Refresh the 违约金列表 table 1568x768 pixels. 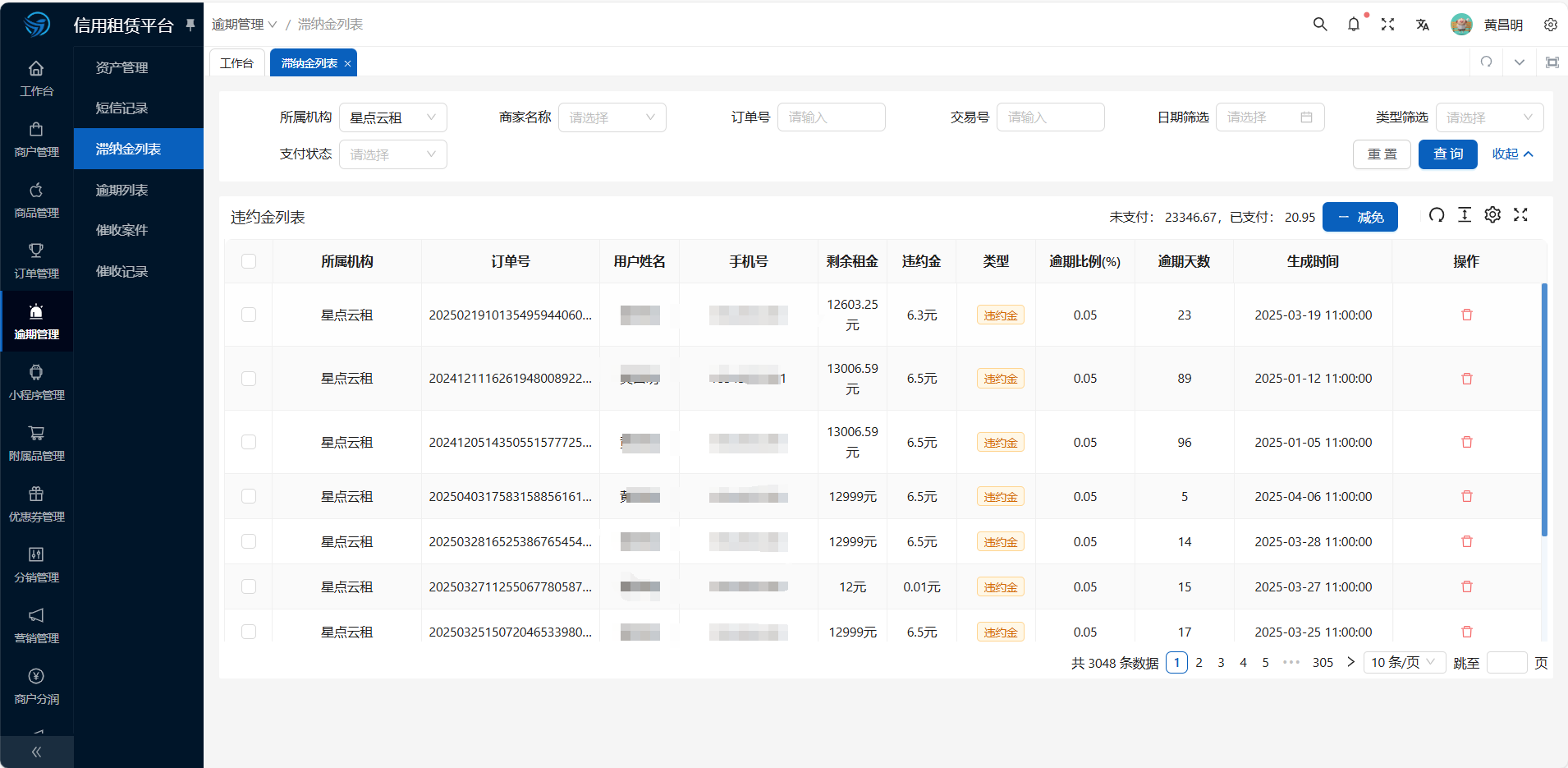1437,215
